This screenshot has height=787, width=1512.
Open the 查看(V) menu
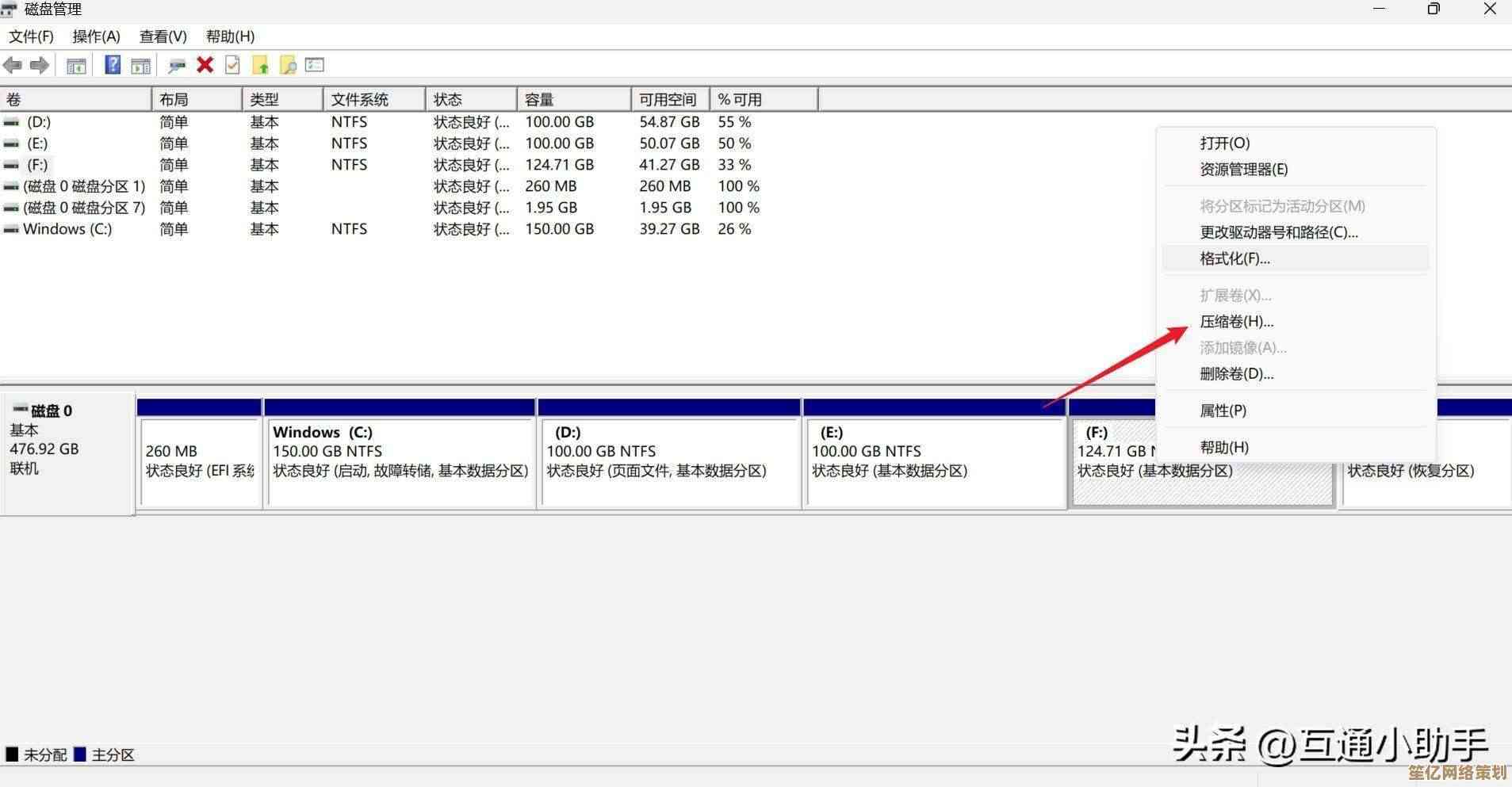(163, 36)
